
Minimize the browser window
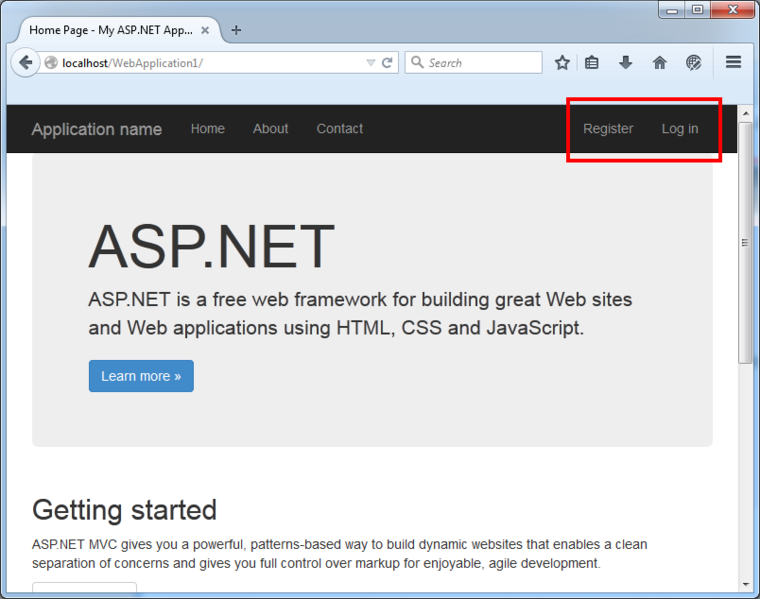click(x=672, y=10)
